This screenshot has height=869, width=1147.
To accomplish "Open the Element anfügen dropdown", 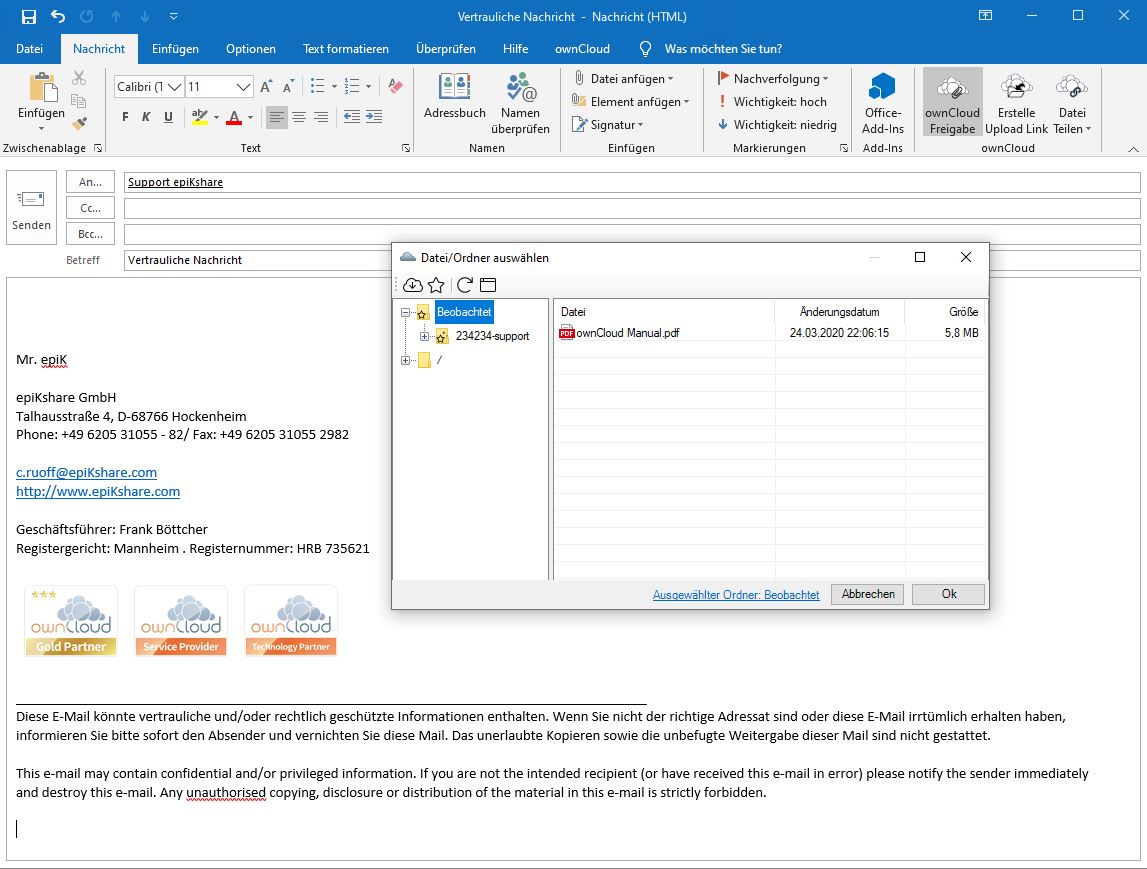I will 631,102.
